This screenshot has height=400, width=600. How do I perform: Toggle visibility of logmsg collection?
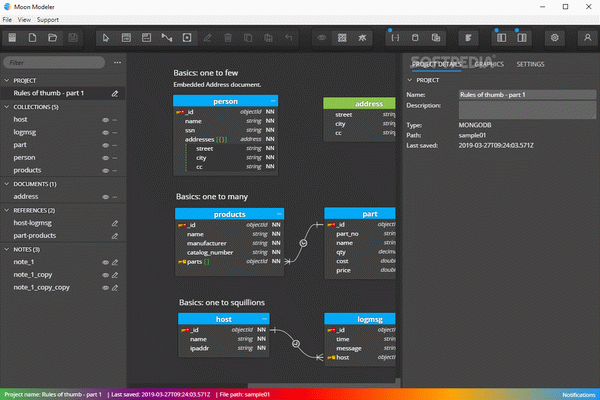[x=105, y=132]
